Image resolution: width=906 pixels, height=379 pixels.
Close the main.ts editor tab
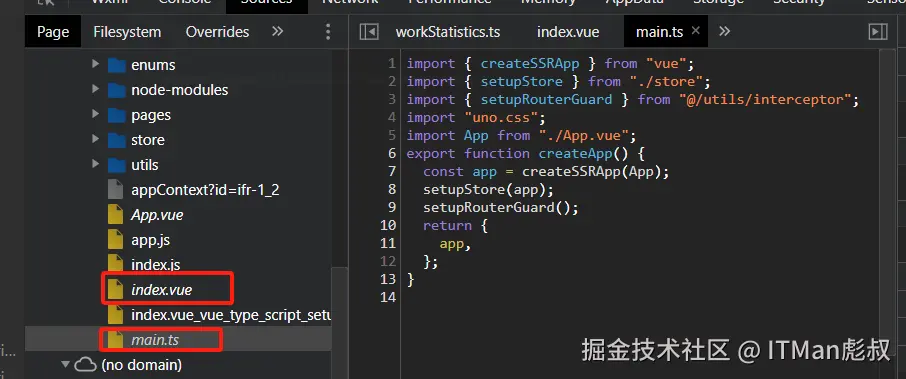click(695, 31)
